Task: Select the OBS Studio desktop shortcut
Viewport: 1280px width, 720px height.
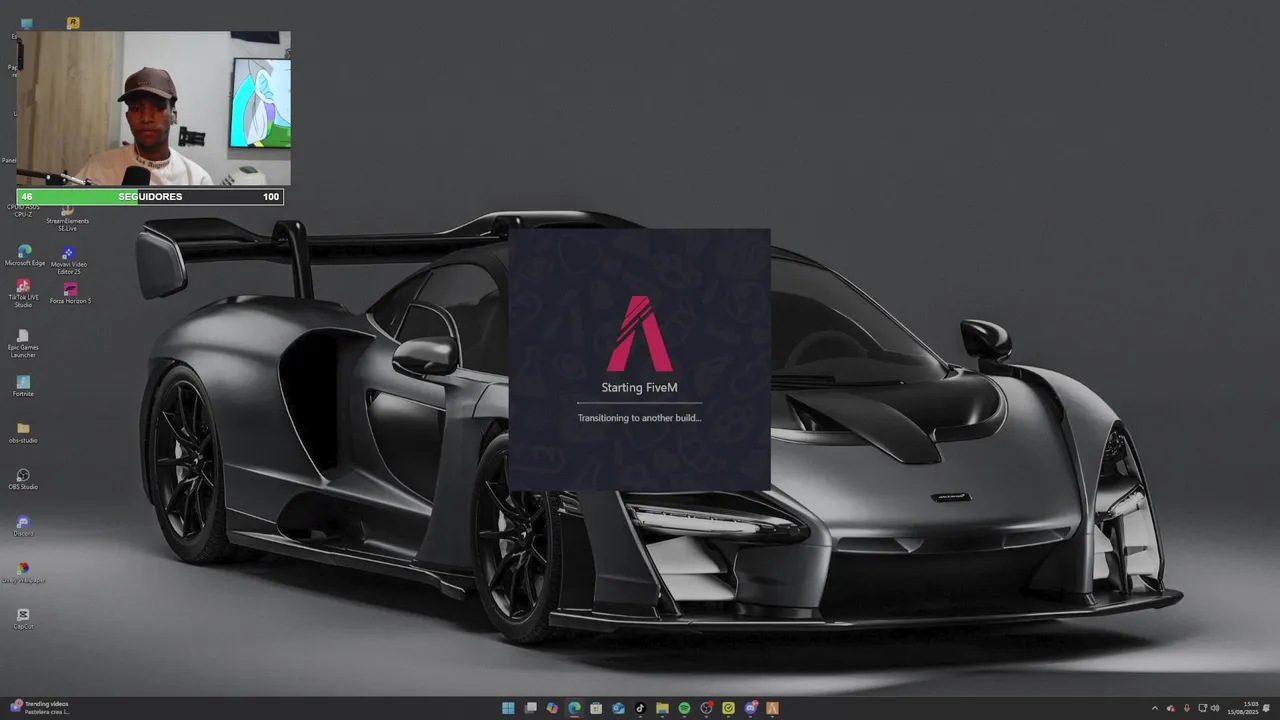Action: pyautogui.click(x=23, y=479)
